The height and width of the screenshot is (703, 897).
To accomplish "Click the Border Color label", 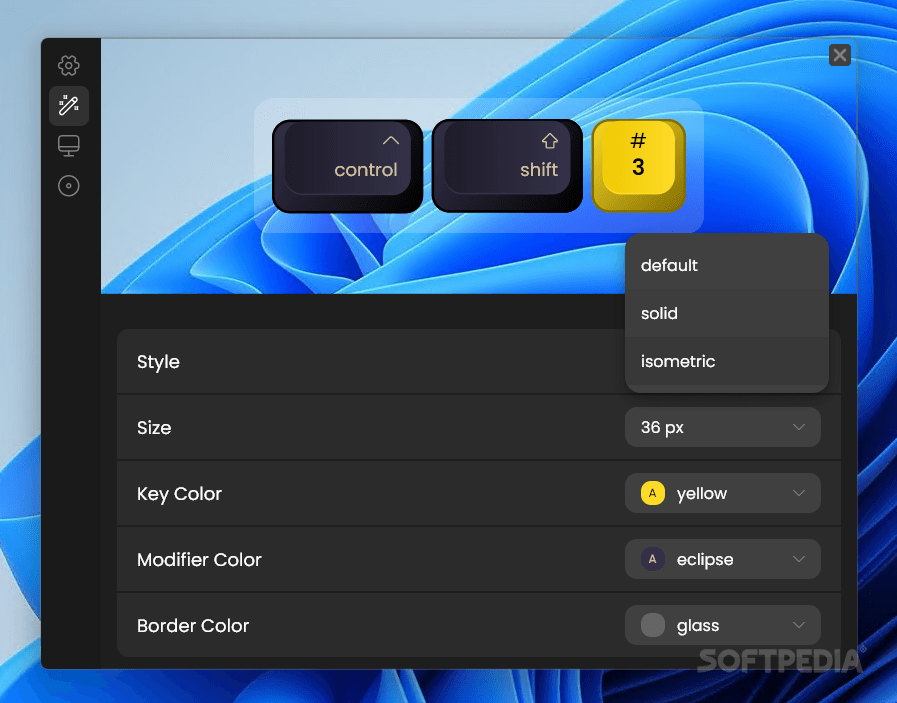I will 193,626.
